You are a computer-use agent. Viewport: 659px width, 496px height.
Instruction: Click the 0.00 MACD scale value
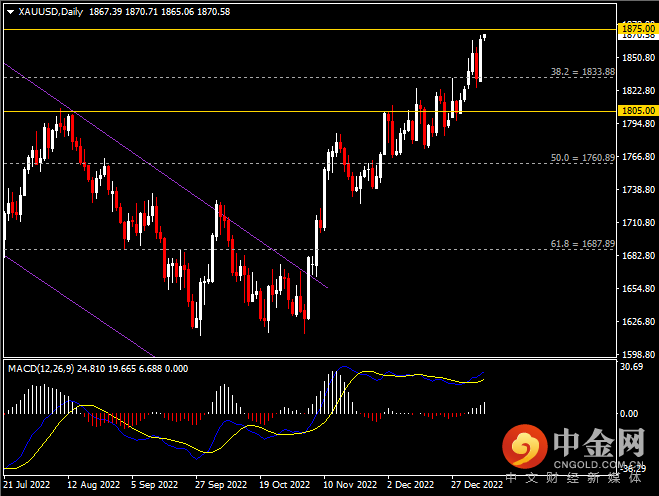click(x=629, y=413)
